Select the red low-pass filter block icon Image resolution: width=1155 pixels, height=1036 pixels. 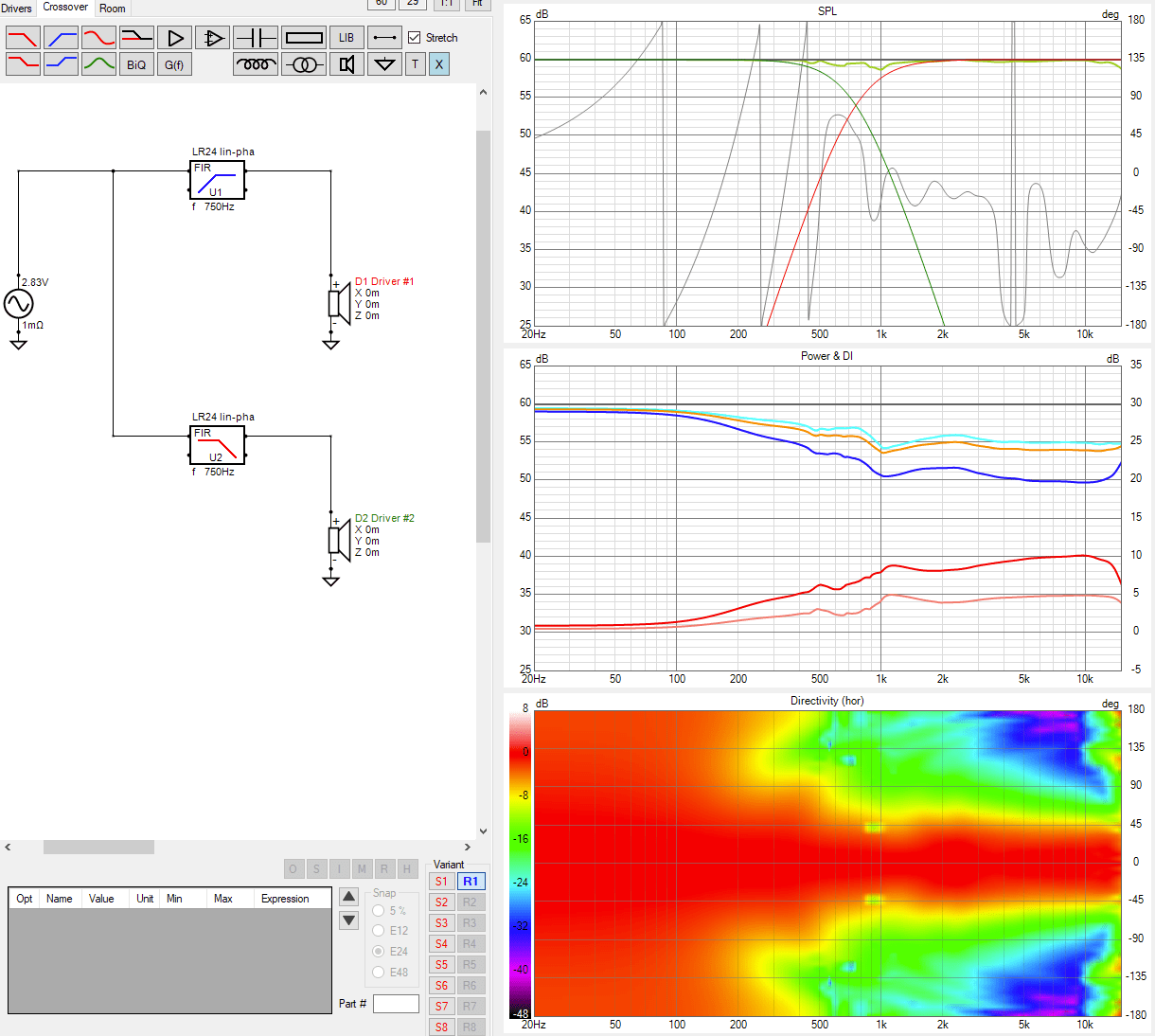coord(23,38)
